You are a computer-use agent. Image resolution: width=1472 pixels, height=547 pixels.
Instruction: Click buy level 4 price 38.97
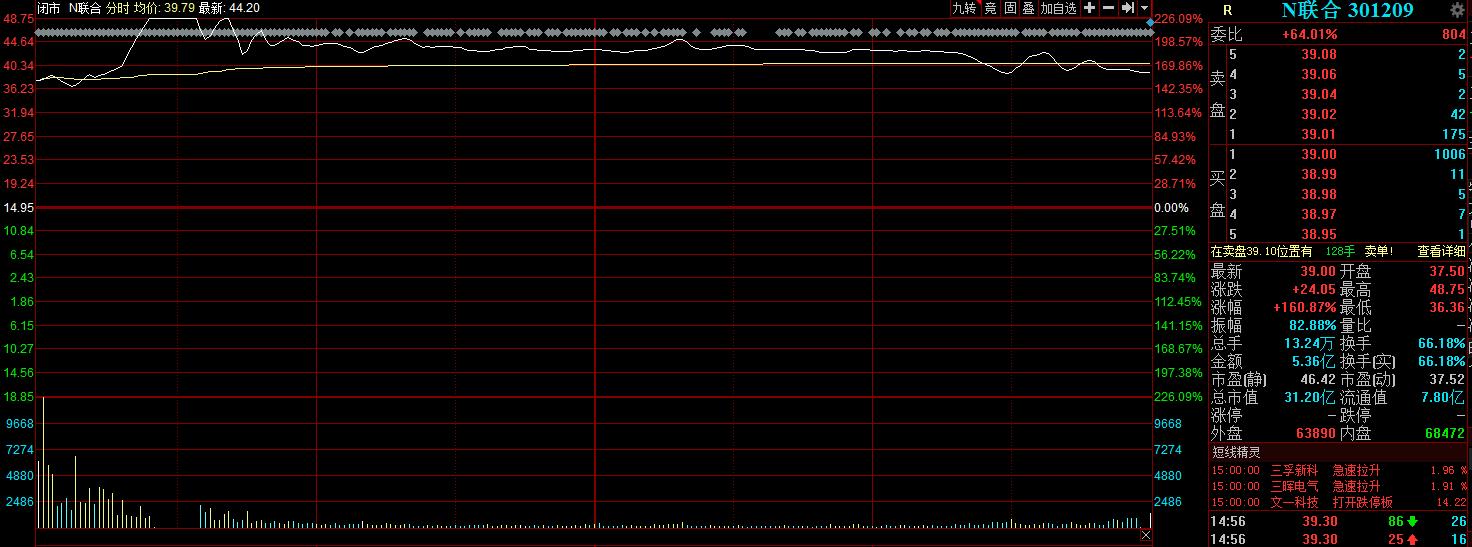pyautogui.click(x=1318, y=214)
